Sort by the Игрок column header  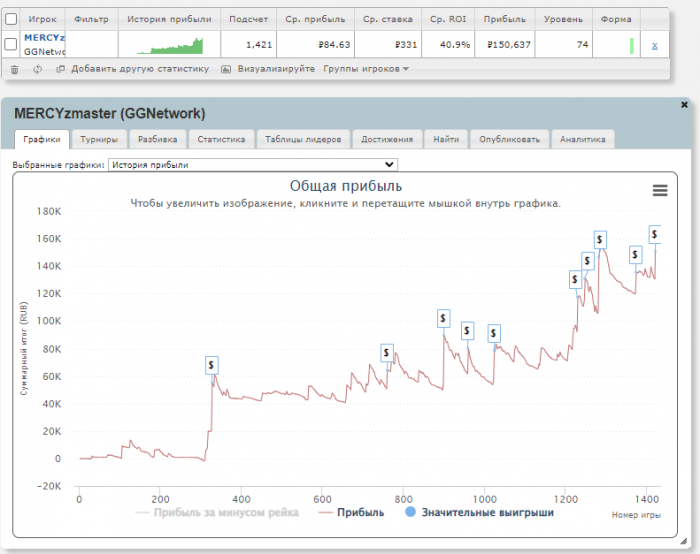pyautogui.click(x=42, y=19)
